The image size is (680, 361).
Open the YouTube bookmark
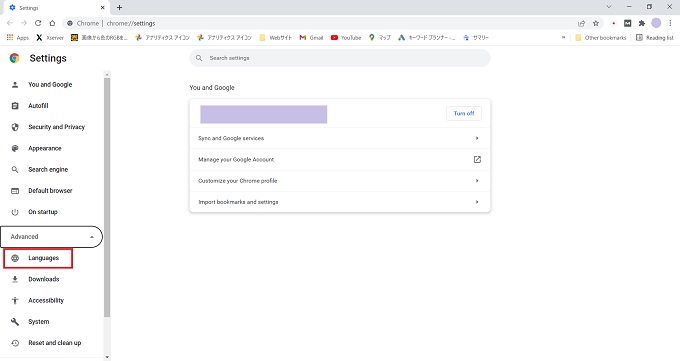[346, 38]
